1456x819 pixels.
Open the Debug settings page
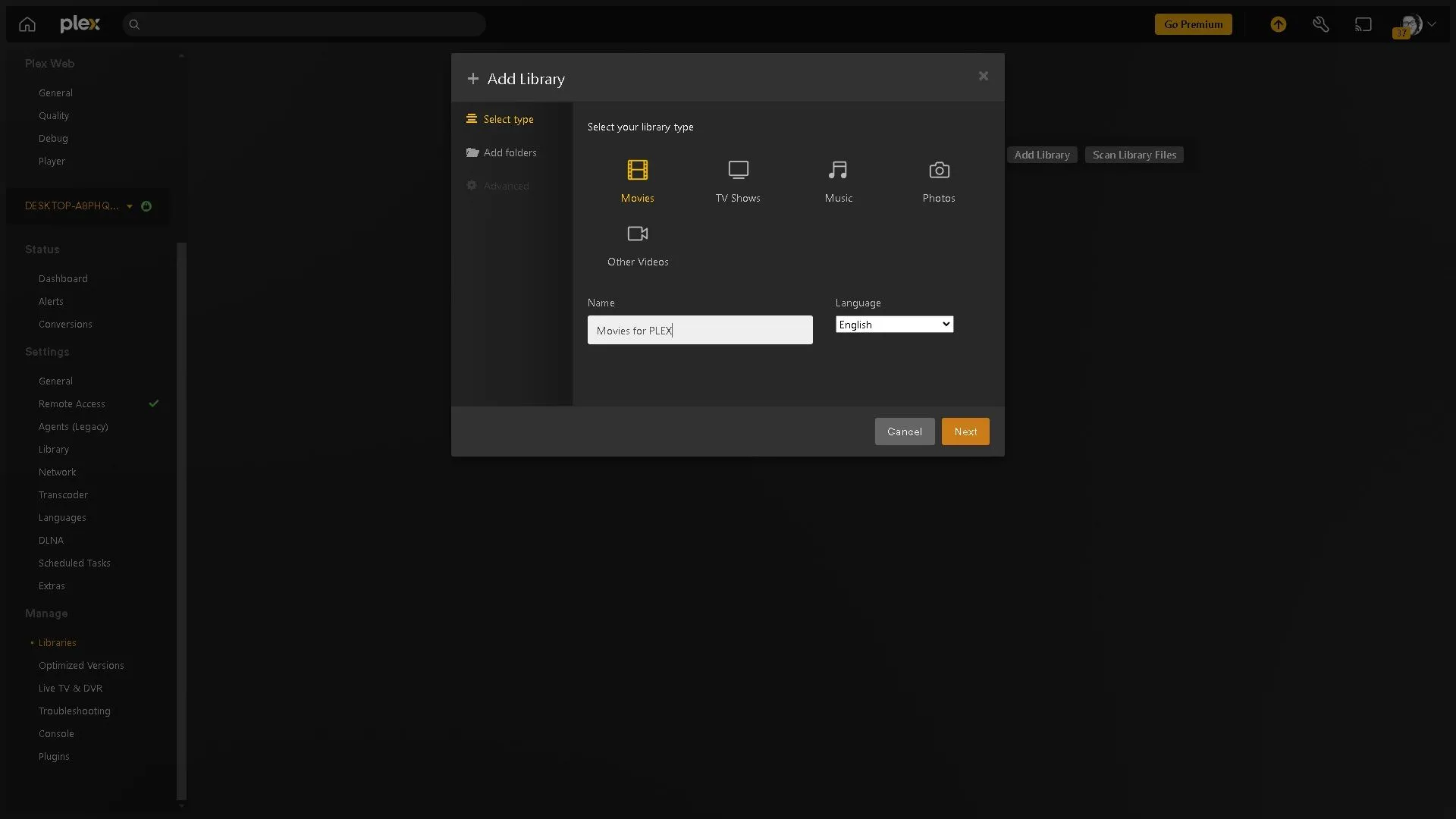[53, 138]
